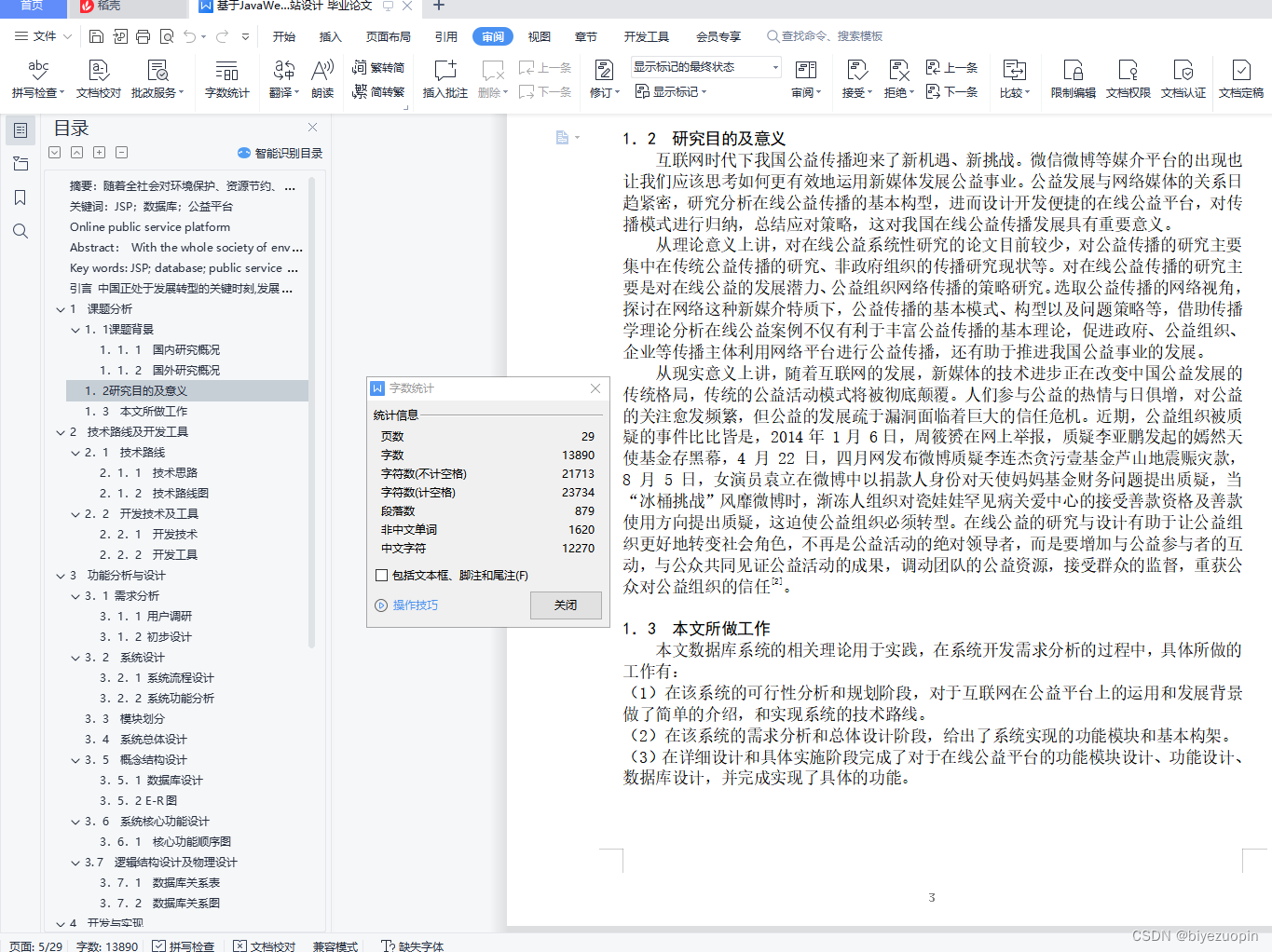Viewport: 1272px width, 952px height.
Task: Switch to the 插入 ribbon tab
Action: click(x=331, y=36)
